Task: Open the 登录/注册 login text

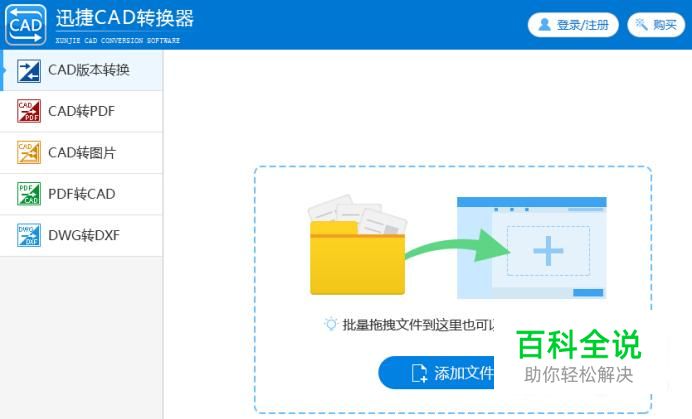Action: click(x=583, y=25)
